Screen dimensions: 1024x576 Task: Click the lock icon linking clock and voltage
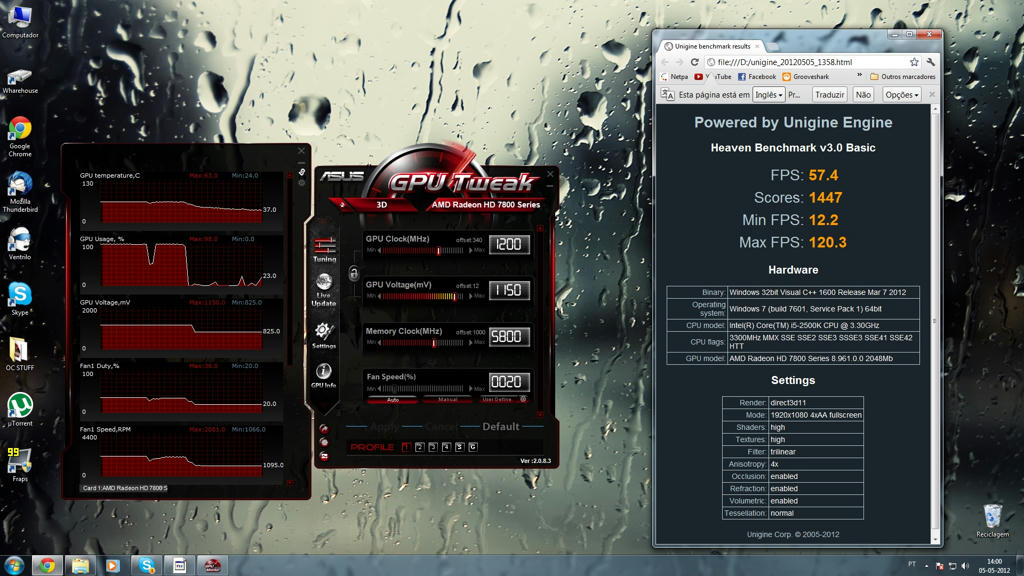(x=353, y=272)
